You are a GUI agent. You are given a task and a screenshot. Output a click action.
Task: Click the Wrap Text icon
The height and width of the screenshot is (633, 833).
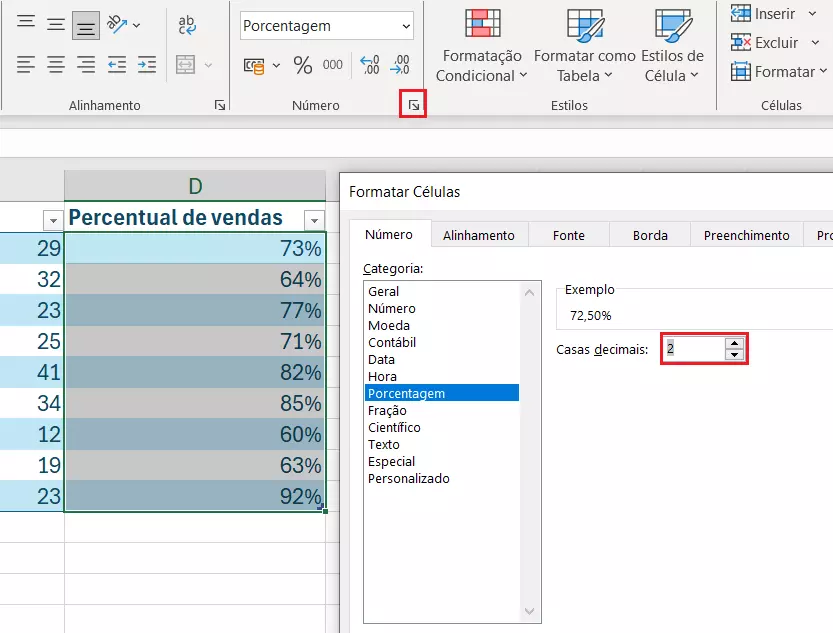[x=187, y=24]
